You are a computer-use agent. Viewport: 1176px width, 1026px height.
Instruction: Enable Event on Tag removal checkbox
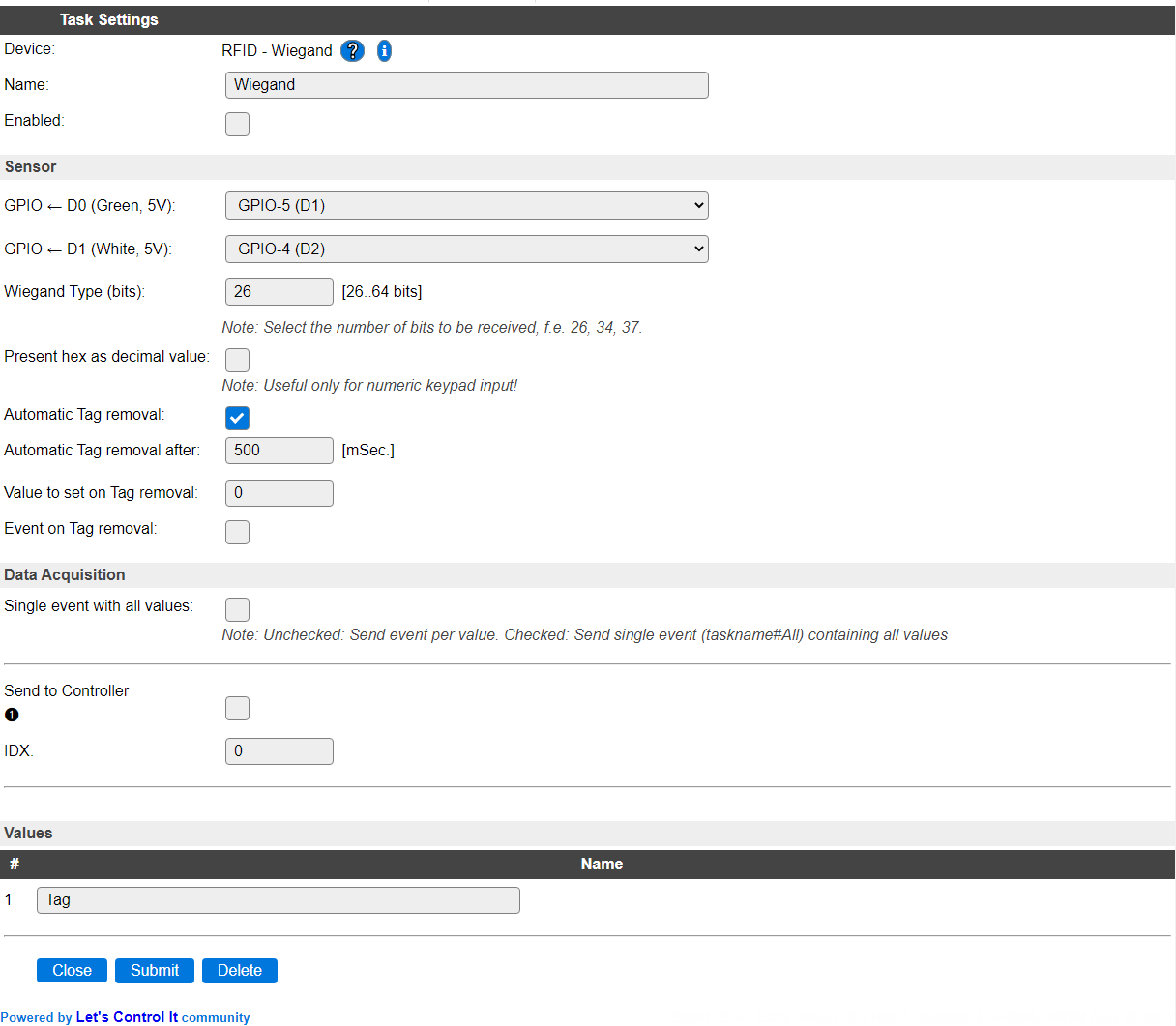237,532
